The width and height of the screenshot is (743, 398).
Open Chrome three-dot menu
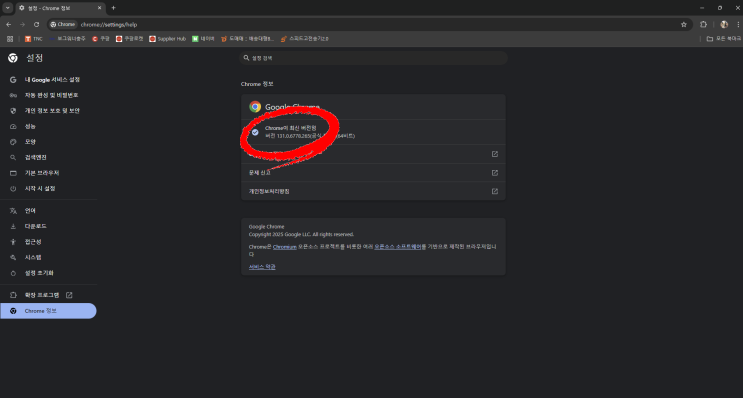[x=738, y=25]
